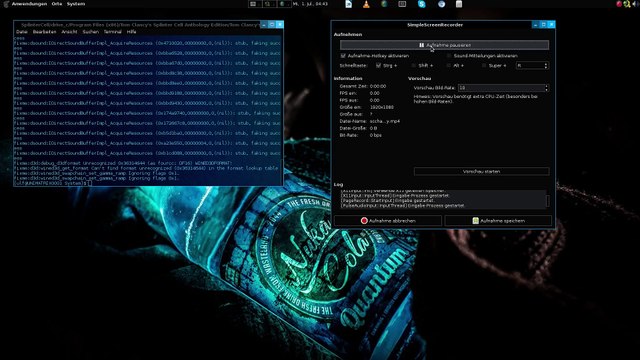Click the screenshot tool icon in panel
Viewport: 640px width, 360px height.
402,4
